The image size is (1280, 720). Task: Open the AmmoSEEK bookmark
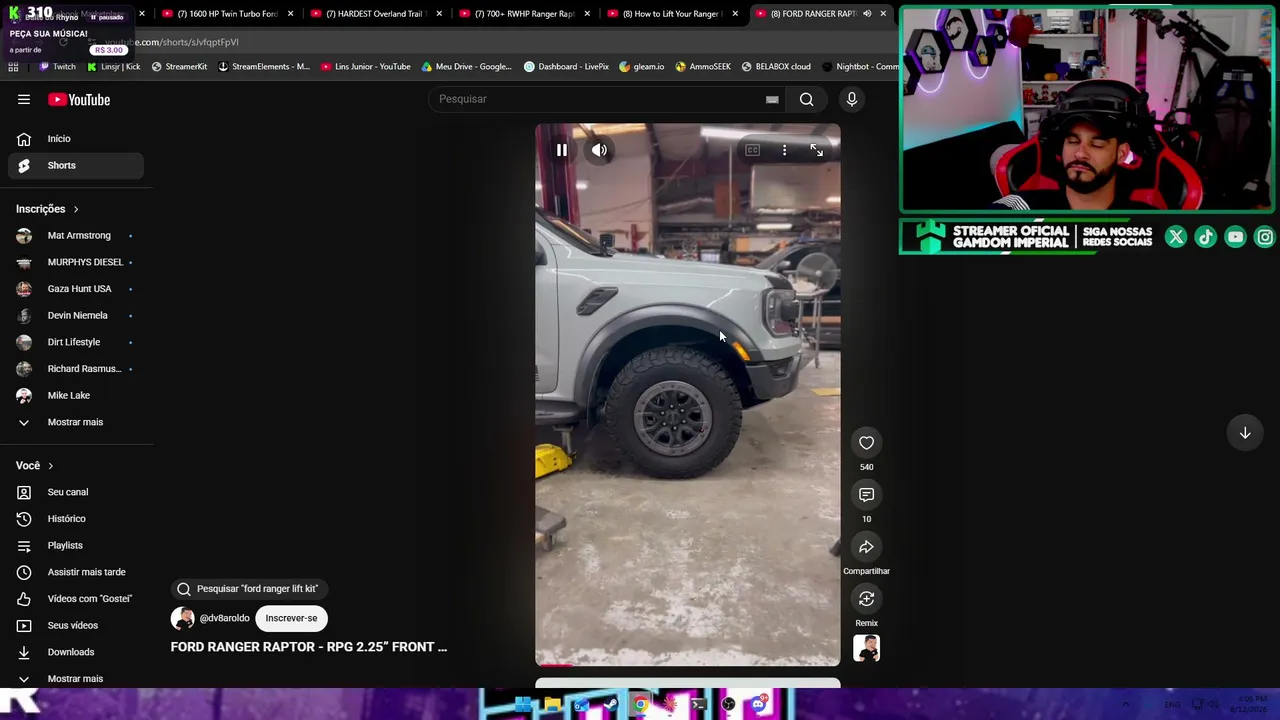[x=703, y=67]
